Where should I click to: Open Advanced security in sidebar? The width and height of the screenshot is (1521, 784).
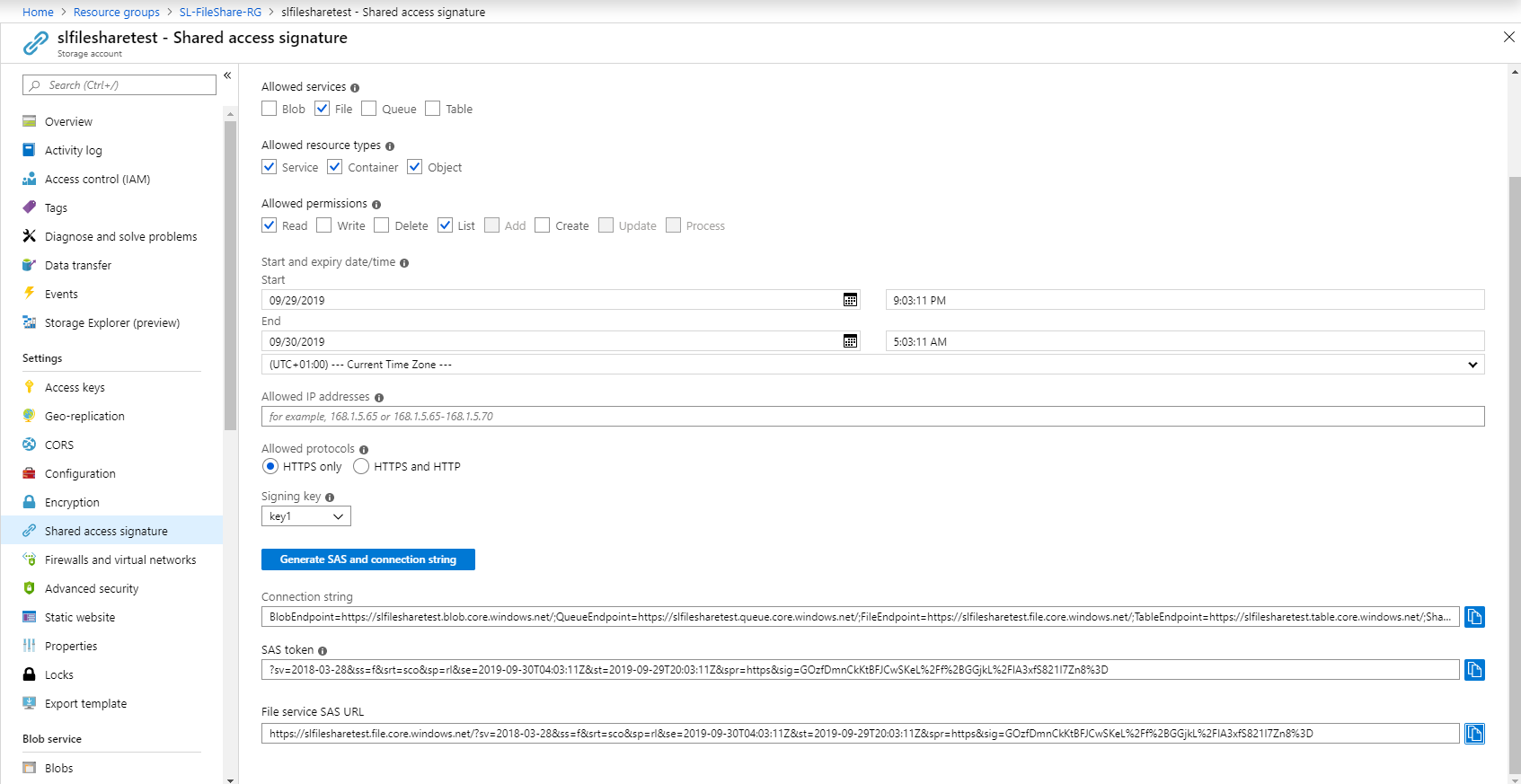point(92,588)
